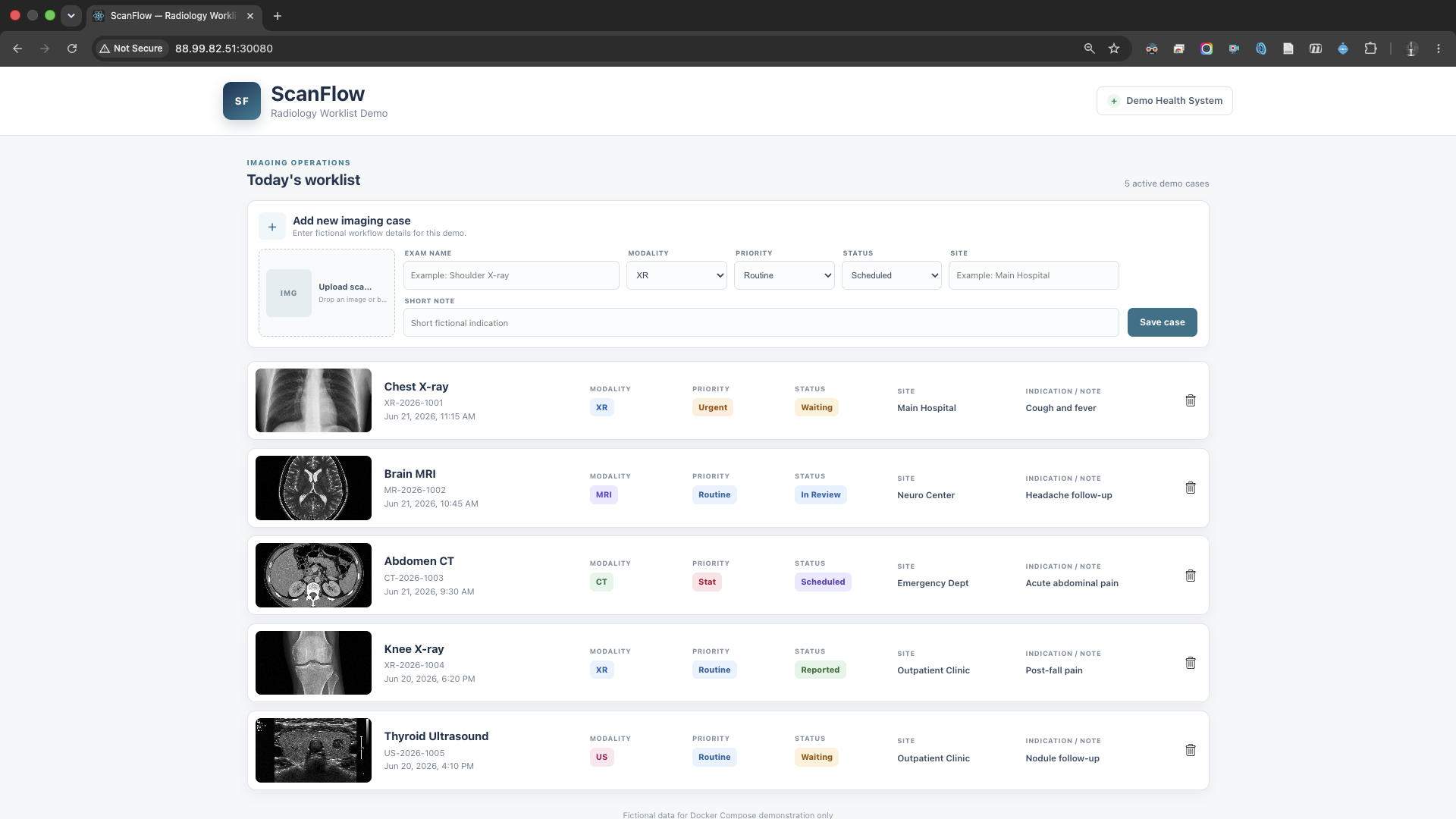Bookmark this page with the star icon

coord(1114,49)
